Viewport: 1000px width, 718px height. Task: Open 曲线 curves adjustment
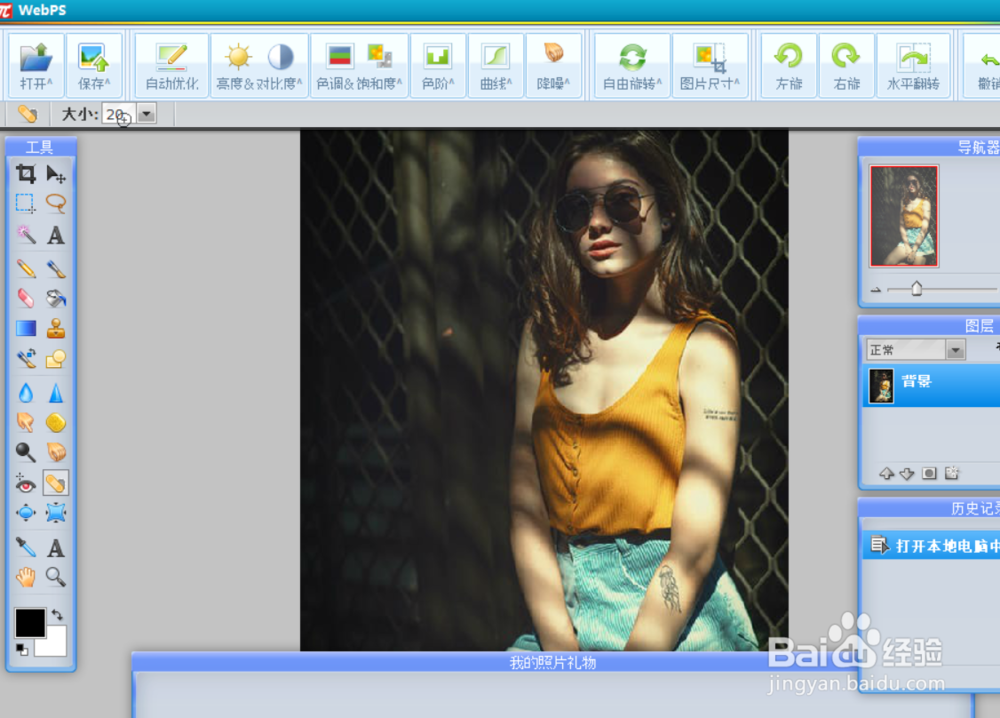(x=496, y=66)
